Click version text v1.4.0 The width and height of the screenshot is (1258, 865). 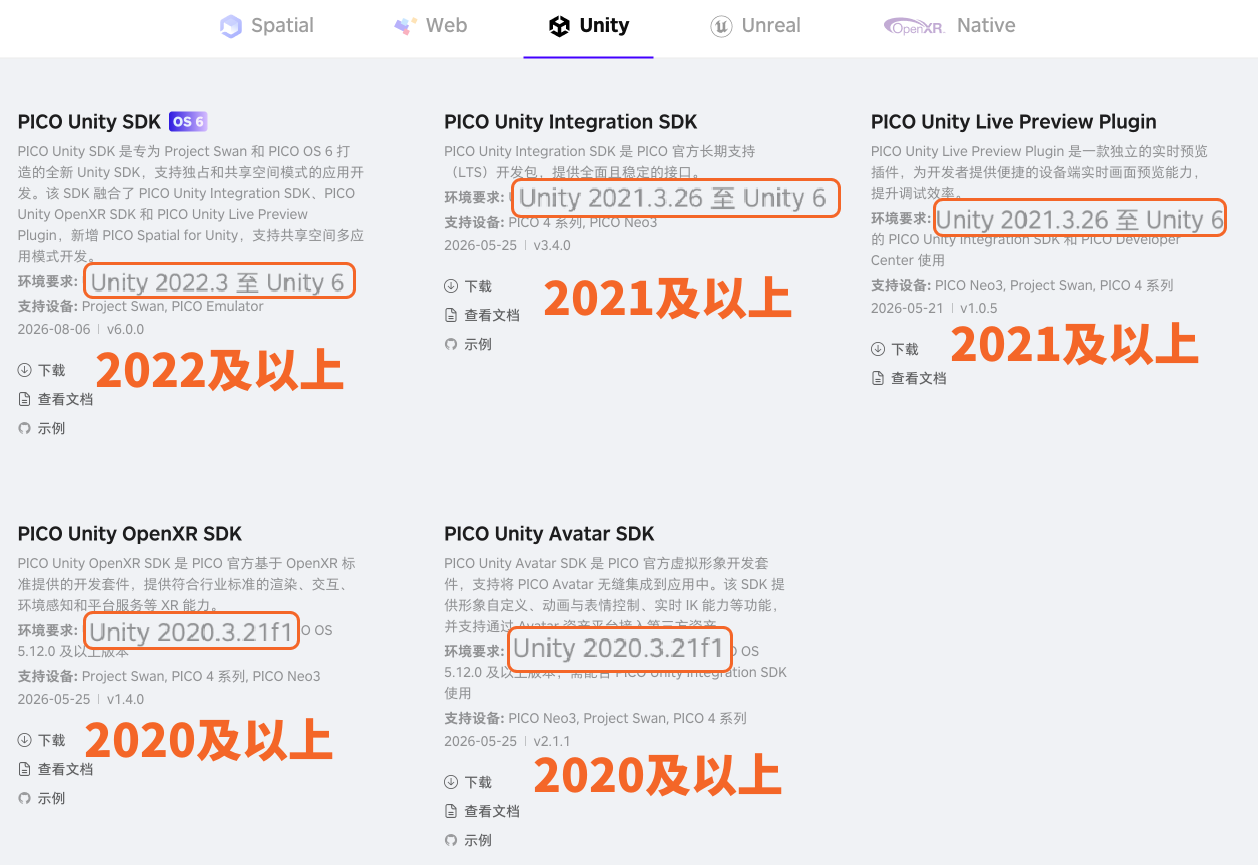tap(125, 699)
